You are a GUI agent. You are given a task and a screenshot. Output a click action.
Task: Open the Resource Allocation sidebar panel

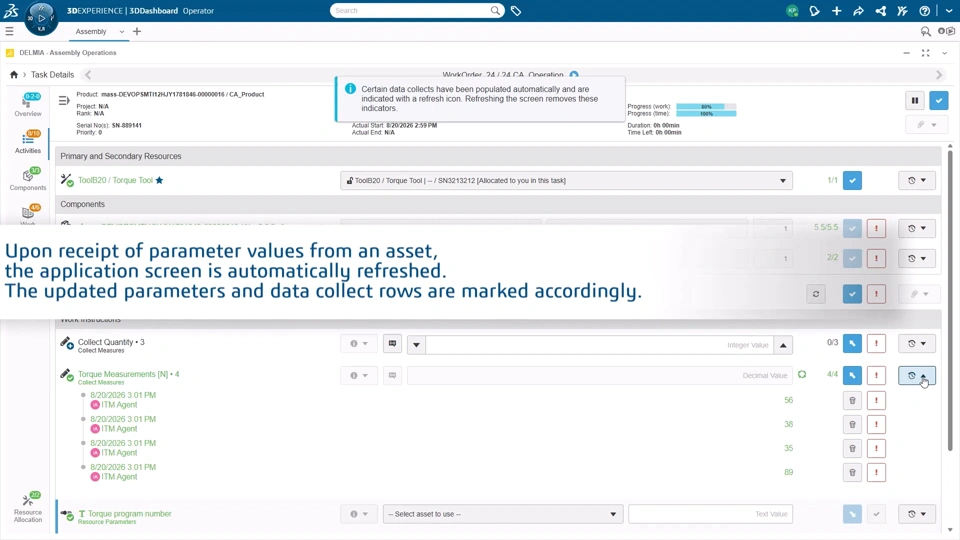pos(28,508)
